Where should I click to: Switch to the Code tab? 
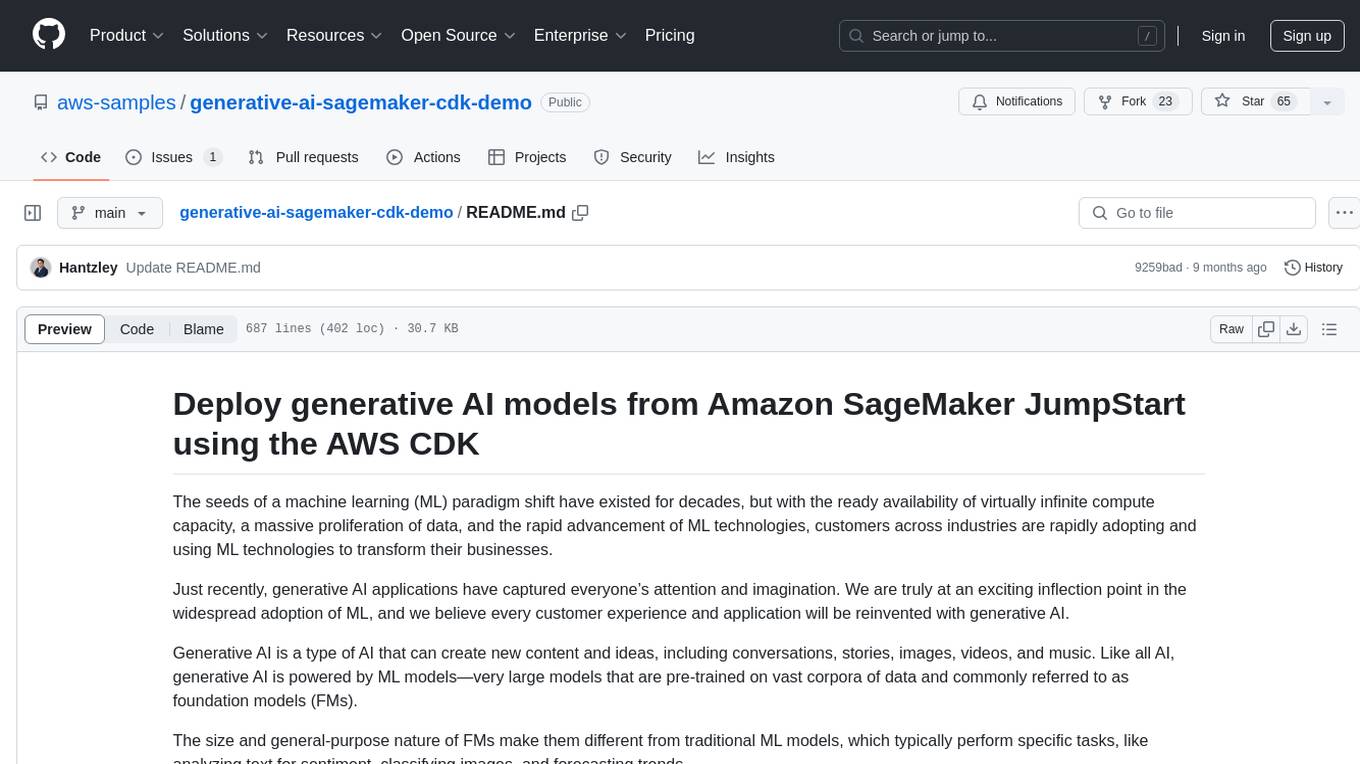(71, 157)
